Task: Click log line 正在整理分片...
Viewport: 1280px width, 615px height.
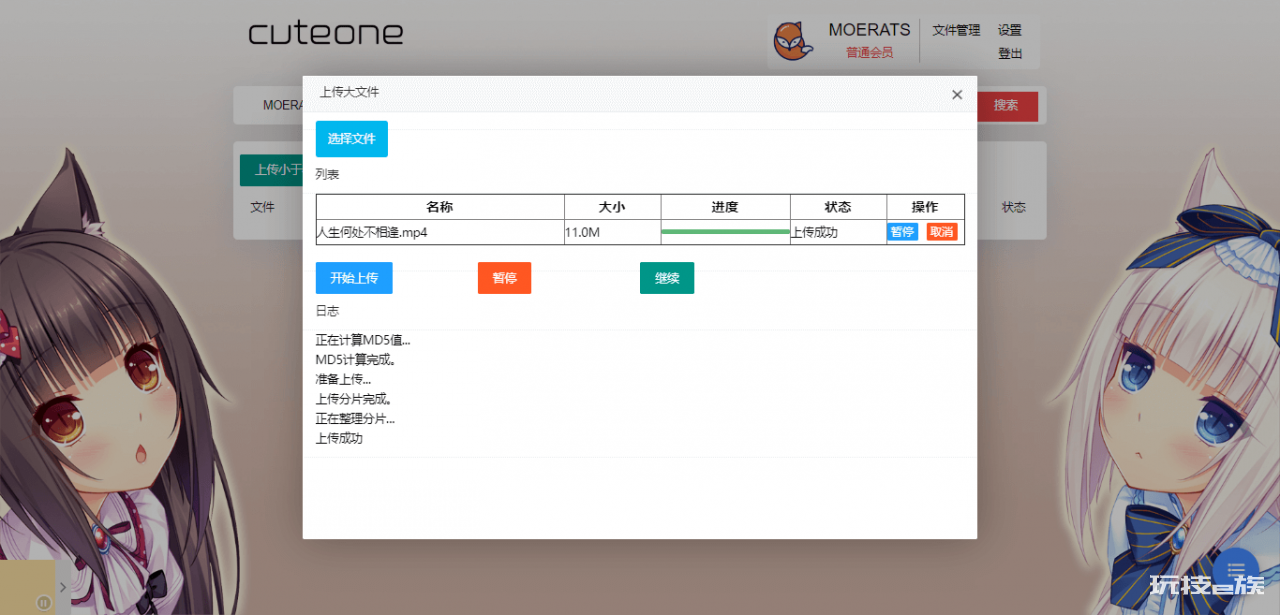Action: tap(355, 418)
